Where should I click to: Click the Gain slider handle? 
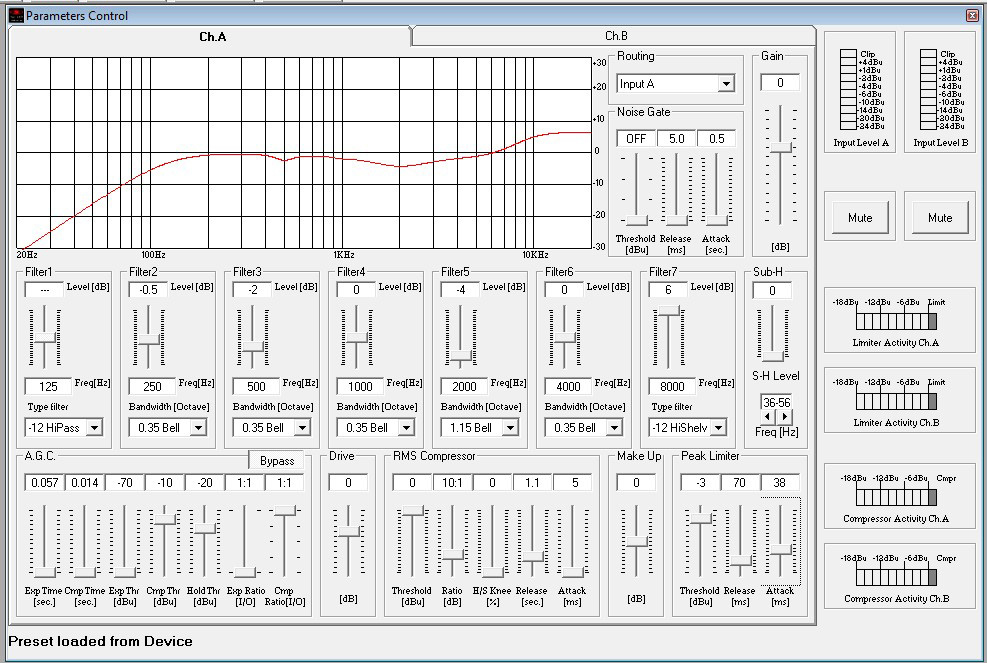click(780, 147)
